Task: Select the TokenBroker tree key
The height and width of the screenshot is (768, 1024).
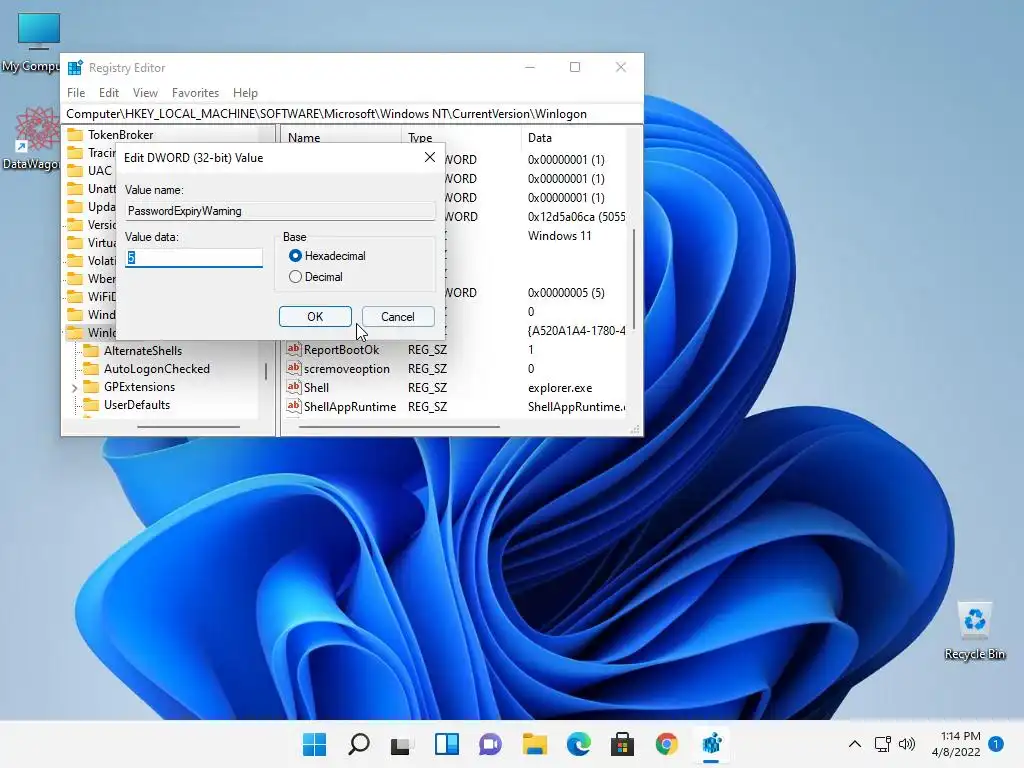Action: click(120, 135)
